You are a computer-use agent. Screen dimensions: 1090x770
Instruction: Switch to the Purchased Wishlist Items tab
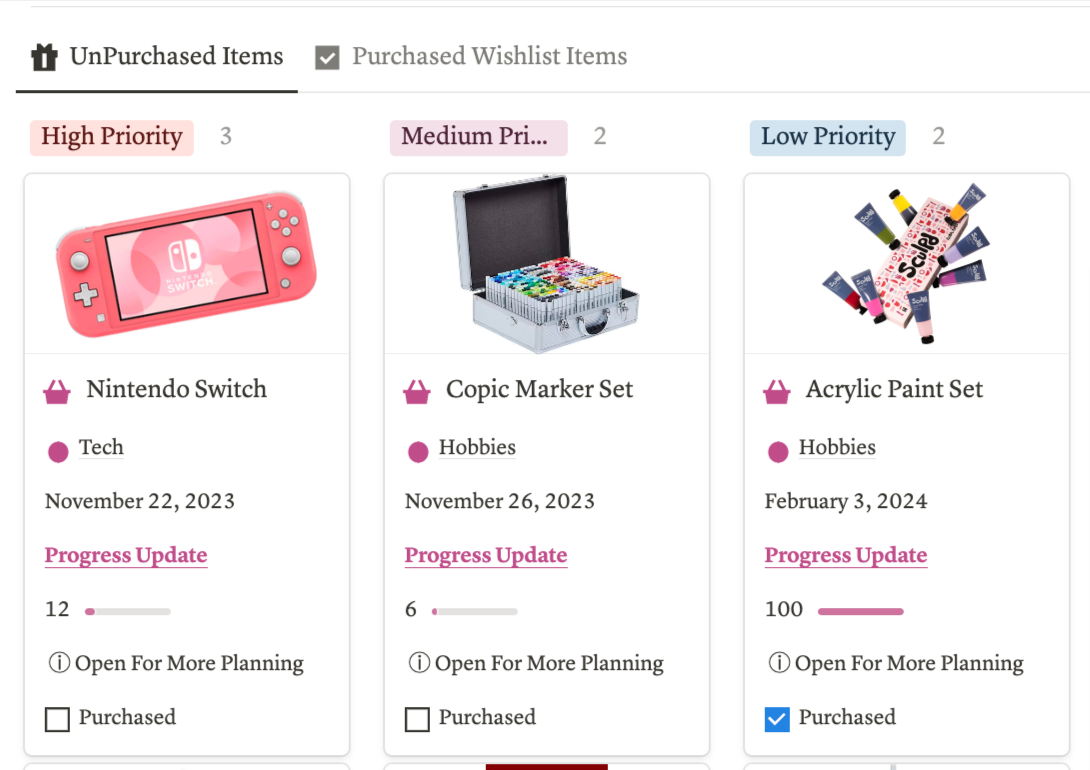pyautogui.click(x=489, y=57)
